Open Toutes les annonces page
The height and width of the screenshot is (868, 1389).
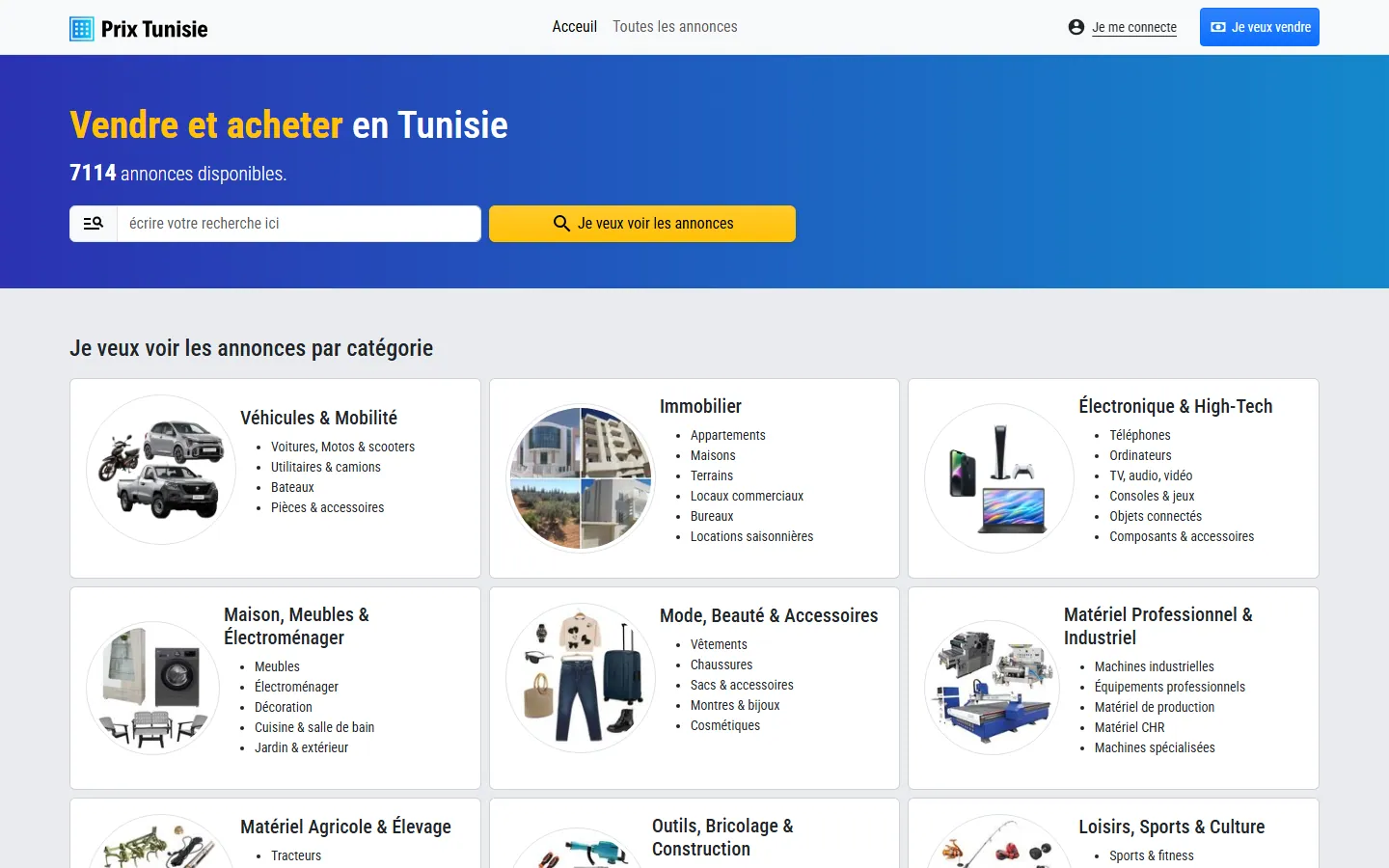click(675, 27)
